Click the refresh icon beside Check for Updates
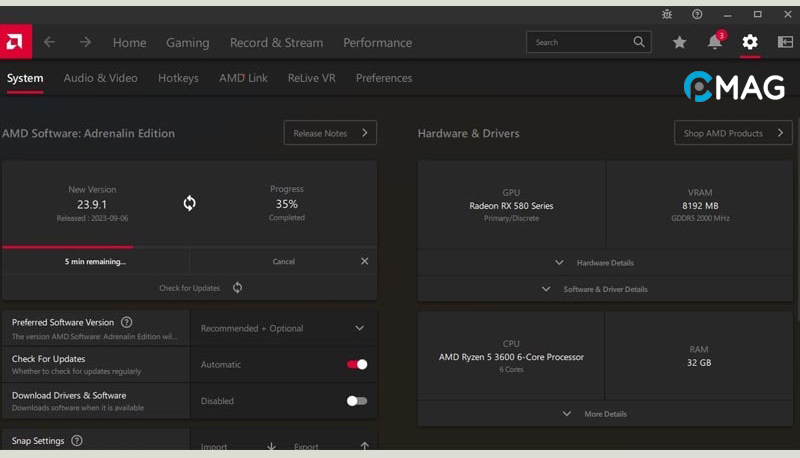 tap(237, 288)
